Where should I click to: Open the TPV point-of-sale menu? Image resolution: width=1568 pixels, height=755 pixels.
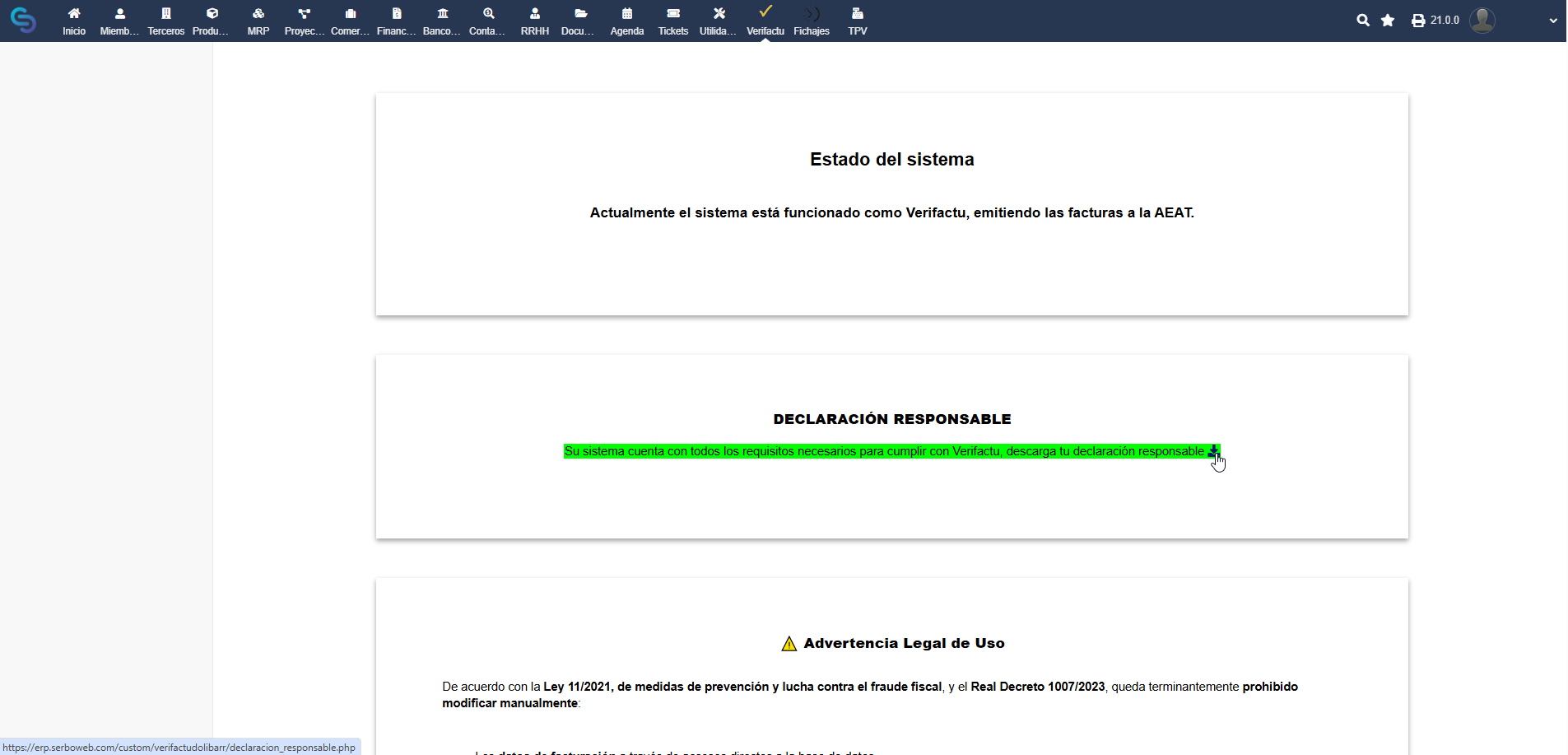pos(858,21)
